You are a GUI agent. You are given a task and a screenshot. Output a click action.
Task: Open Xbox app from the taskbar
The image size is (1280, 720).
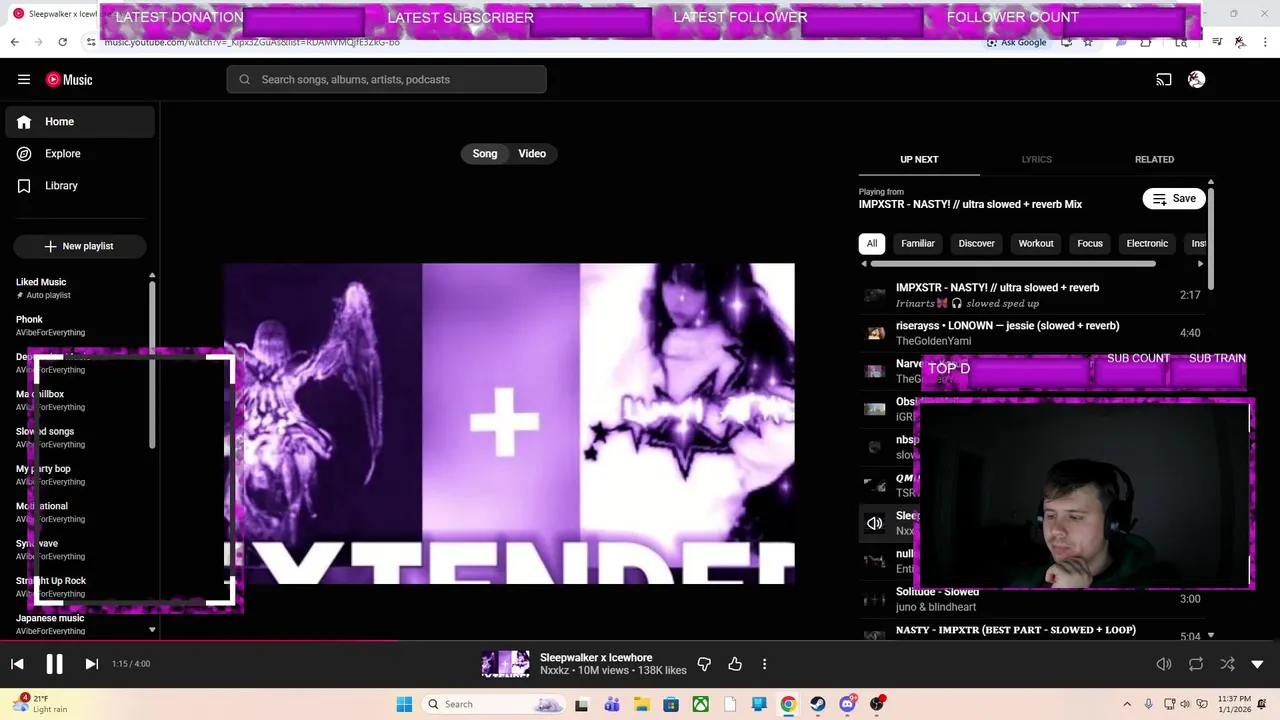point(700,704)
